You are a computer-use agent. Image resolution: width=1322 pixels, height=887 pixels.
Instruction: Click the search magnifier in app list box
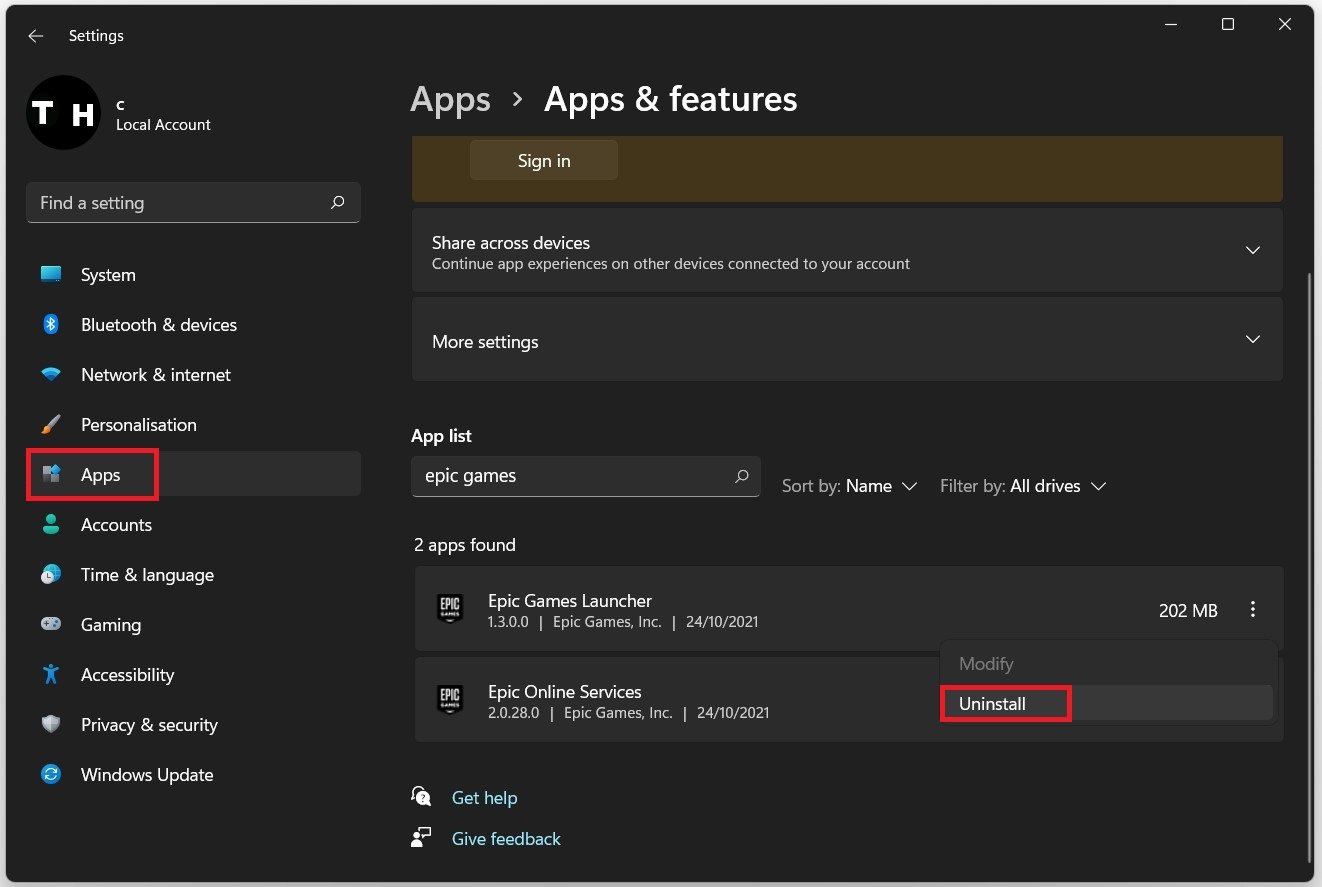click(x=741, y=477)
